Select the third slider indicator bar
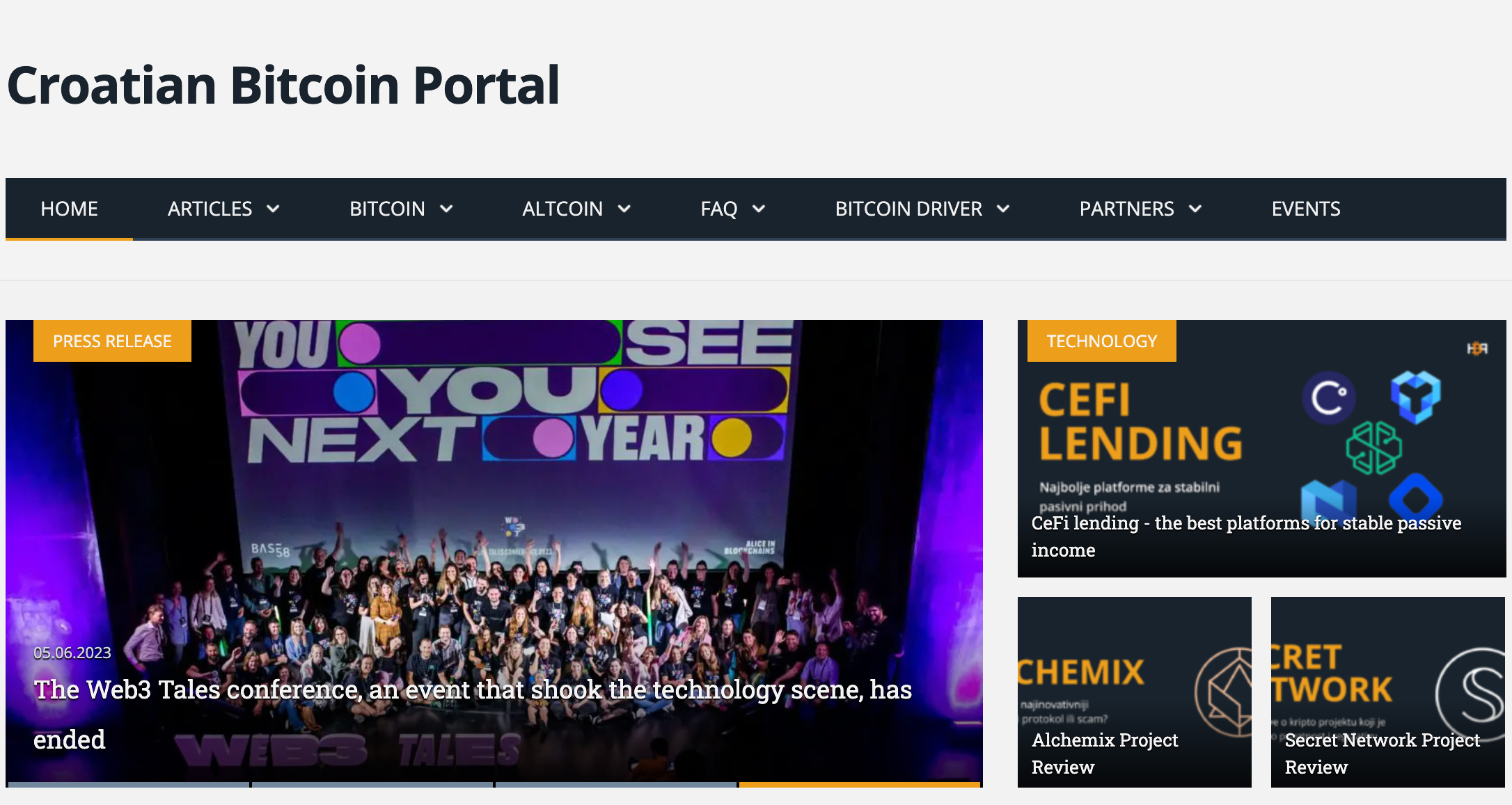This screenshot has width=1512, height=805. tap(616, 785)
